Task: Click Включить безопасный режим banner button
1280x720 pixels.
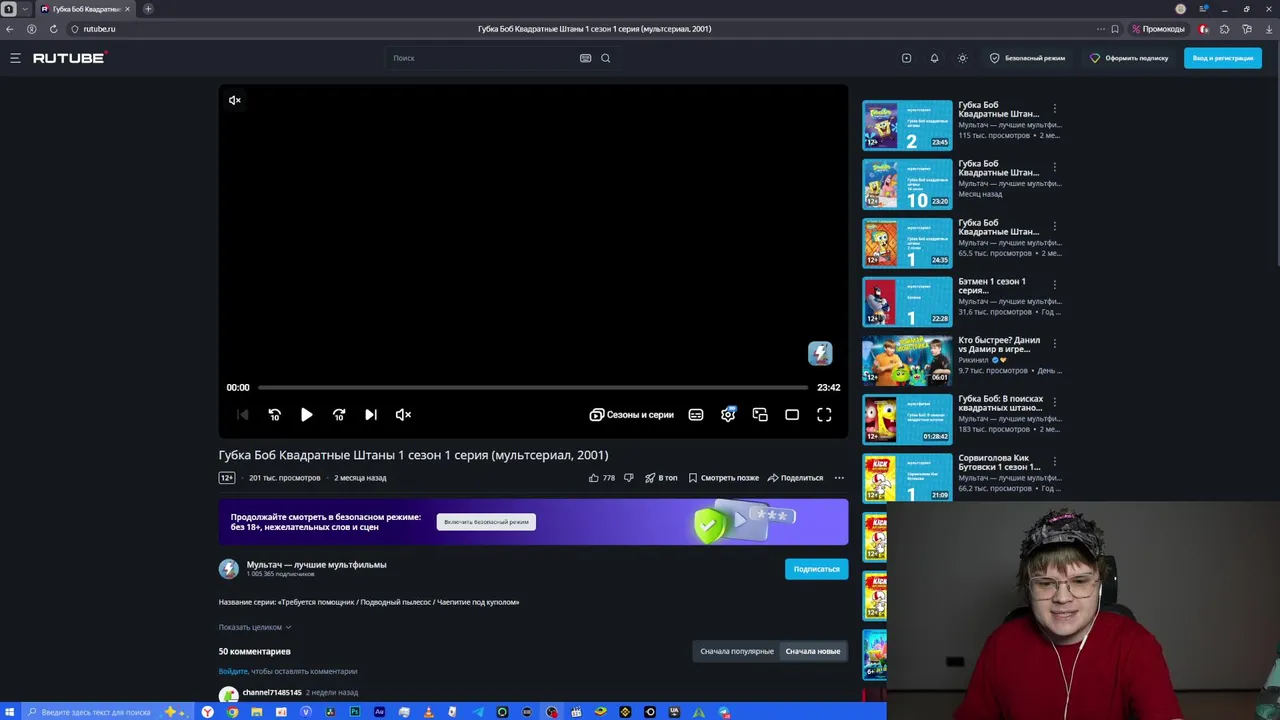Action: tap(486, 522)
